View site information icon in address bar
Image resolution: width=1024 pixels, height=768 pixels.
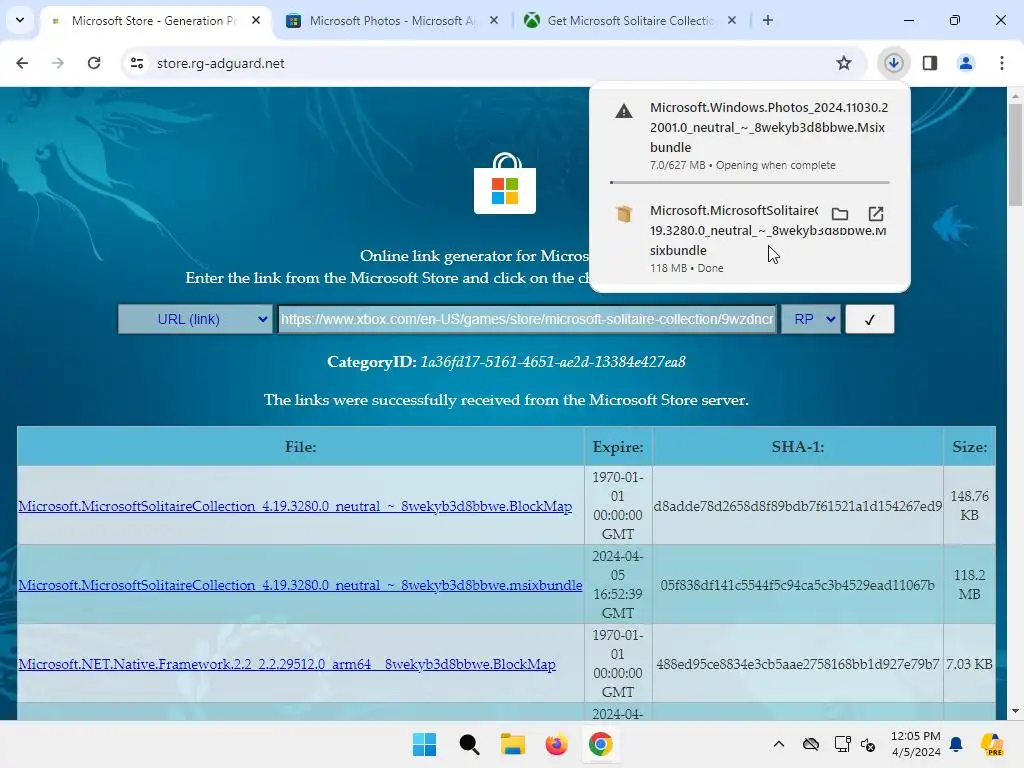pos(137,63)
